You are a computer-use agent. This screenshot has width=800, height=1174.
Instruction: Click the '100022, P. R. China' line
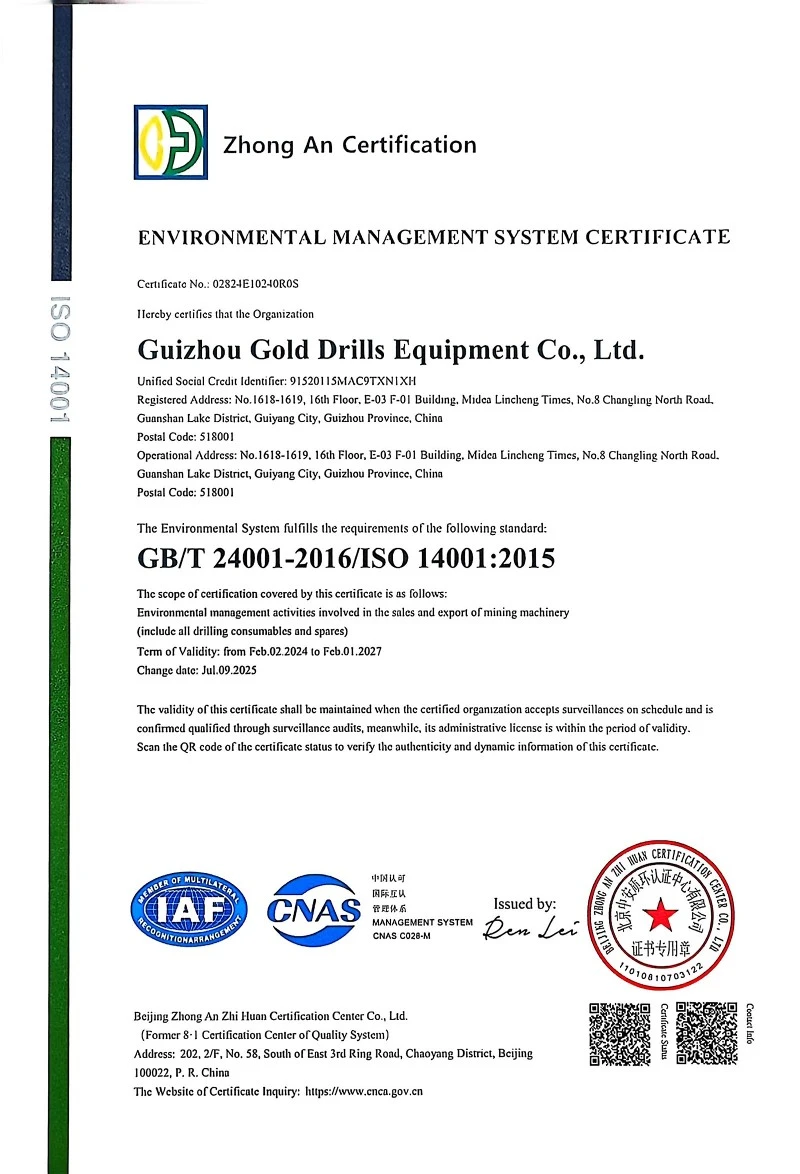(182, 1072)
